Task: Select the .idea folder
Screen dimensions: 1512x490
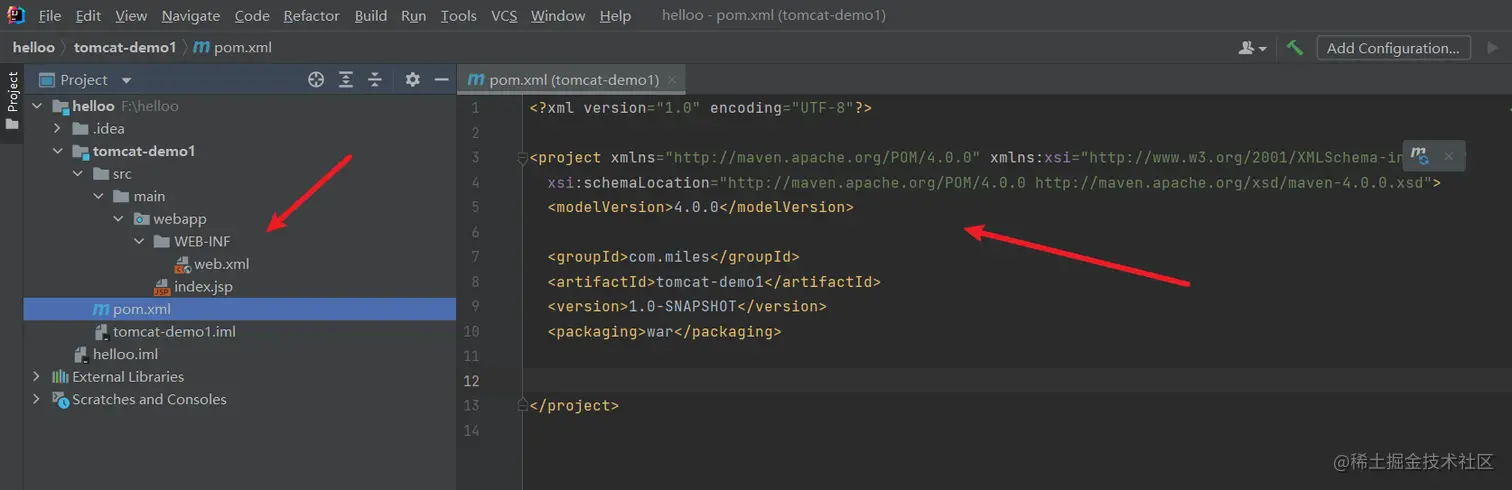Action: (108, 129)
